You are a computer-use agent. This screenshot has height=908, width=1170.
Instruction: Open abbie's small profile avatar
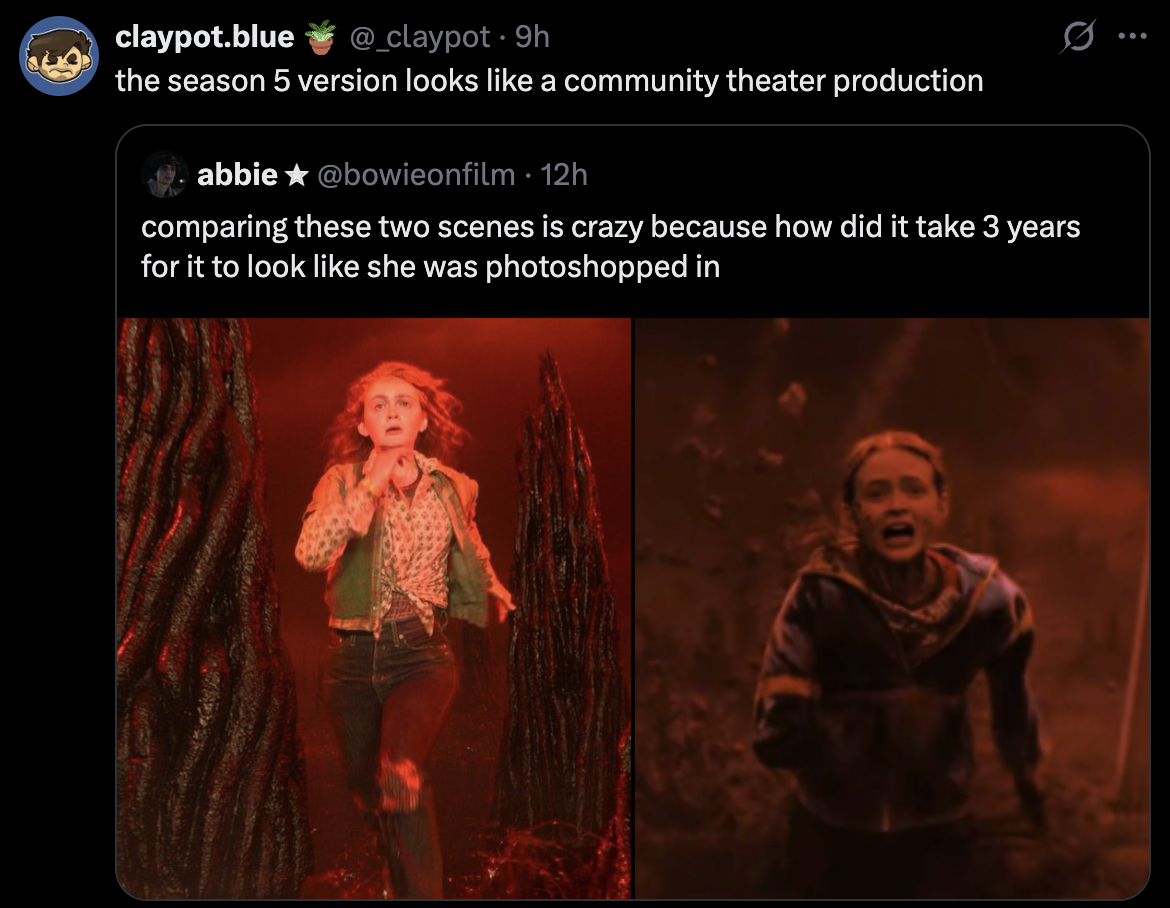point(164,174)
